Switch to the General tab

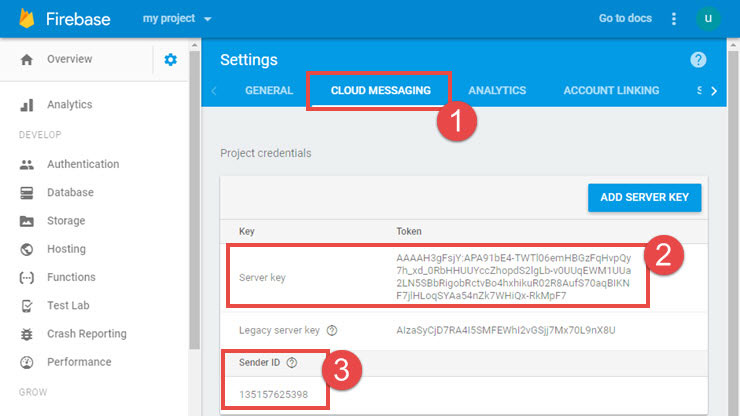point(269,91)
